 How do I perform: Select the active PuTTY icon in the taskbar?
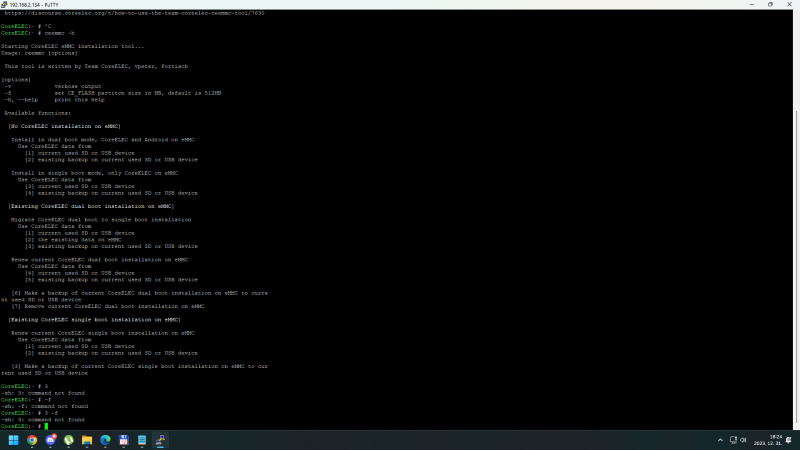point(160,440)
